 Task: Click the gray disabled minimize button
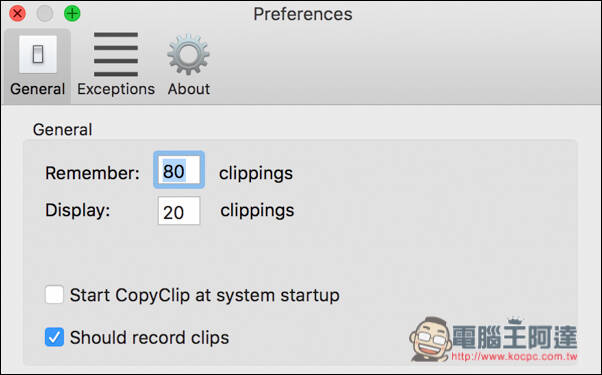click(45, 13)
